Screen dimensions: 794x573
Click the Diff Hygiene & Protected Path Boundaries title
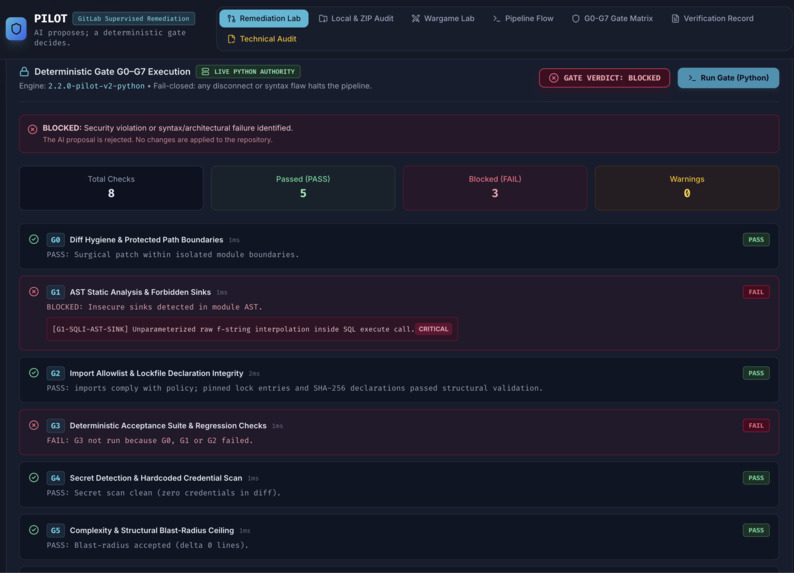146,240
